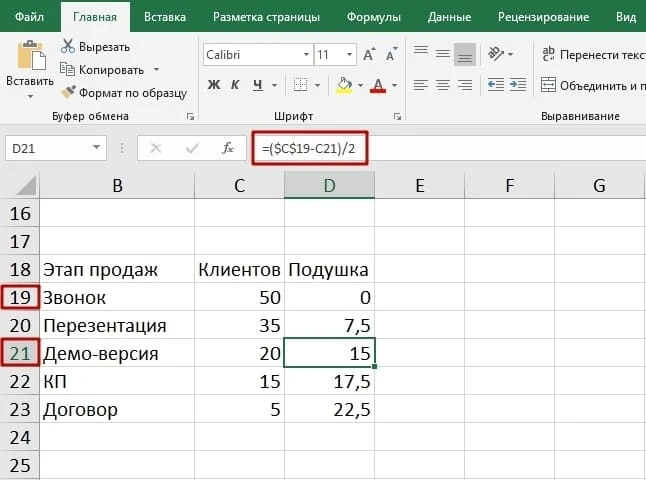Open the Calibri font name dropdown
The height and width of the screenshot is (480, 646).
(306, 54)
